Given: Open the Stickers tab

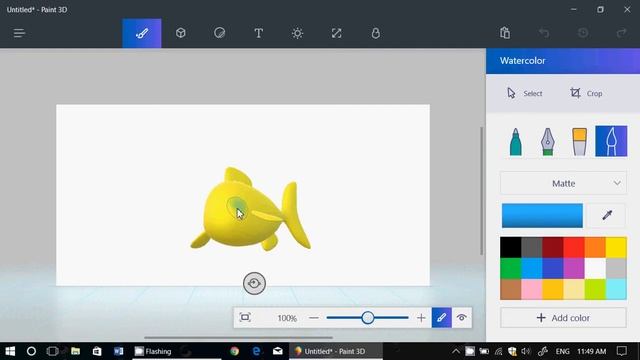Looking at the screenshot, I should (220, 33).
